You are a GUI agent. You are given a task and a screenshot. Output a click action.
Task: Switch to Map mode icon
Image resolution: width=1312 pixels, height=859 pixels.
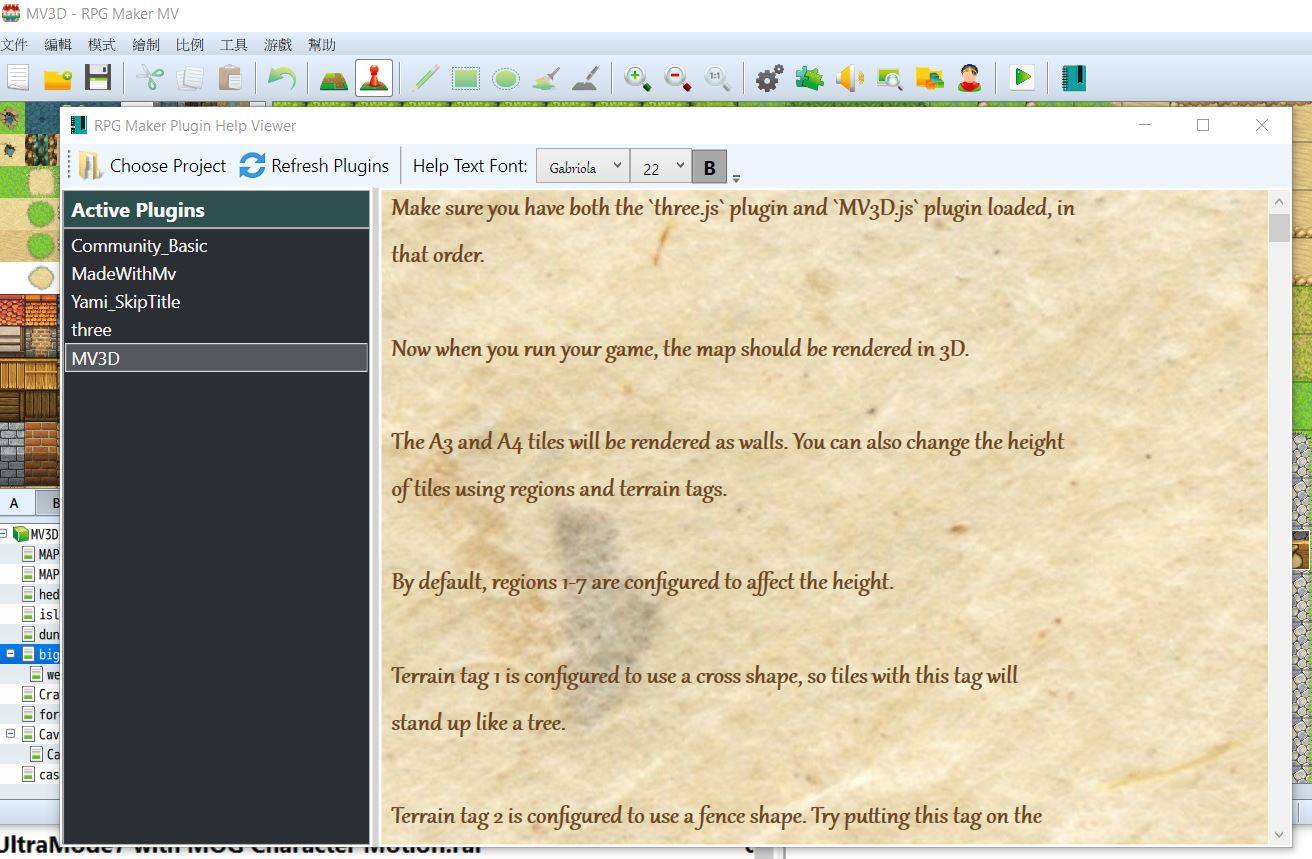pos(333,78)
